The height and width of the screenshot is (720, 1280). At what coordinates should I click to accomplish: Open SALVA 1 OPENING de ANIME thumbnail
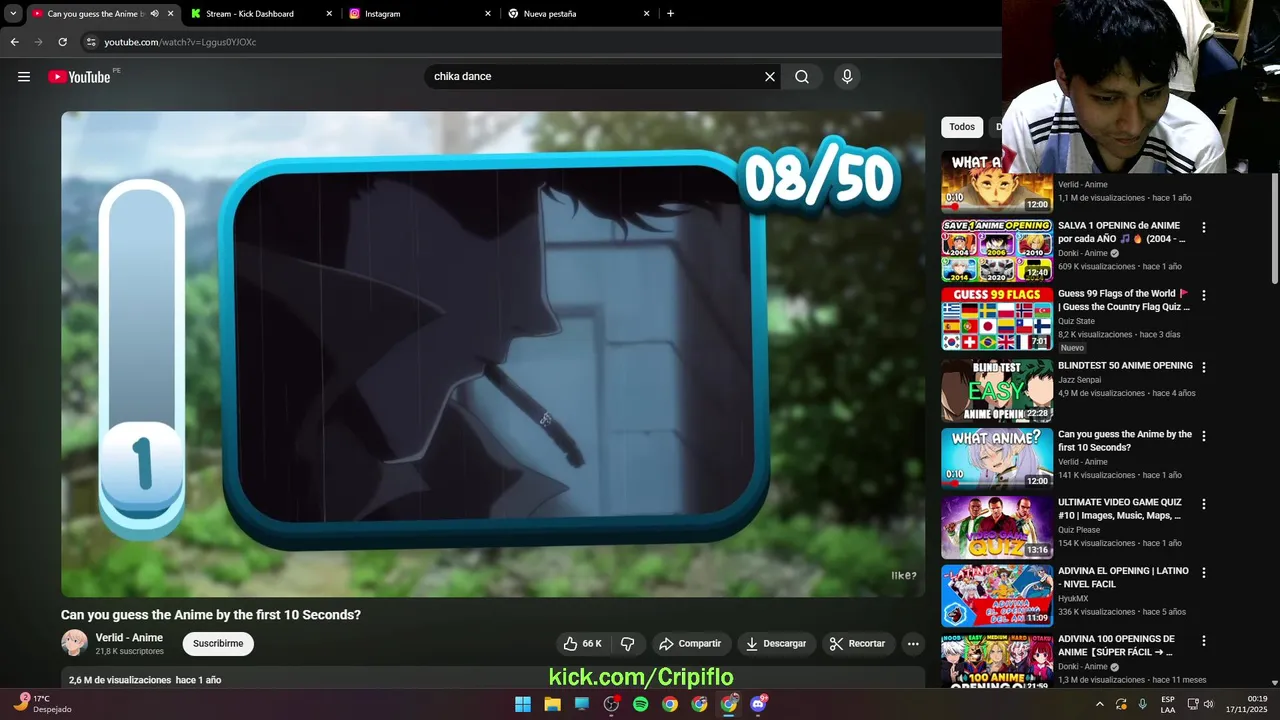(997, 250)
